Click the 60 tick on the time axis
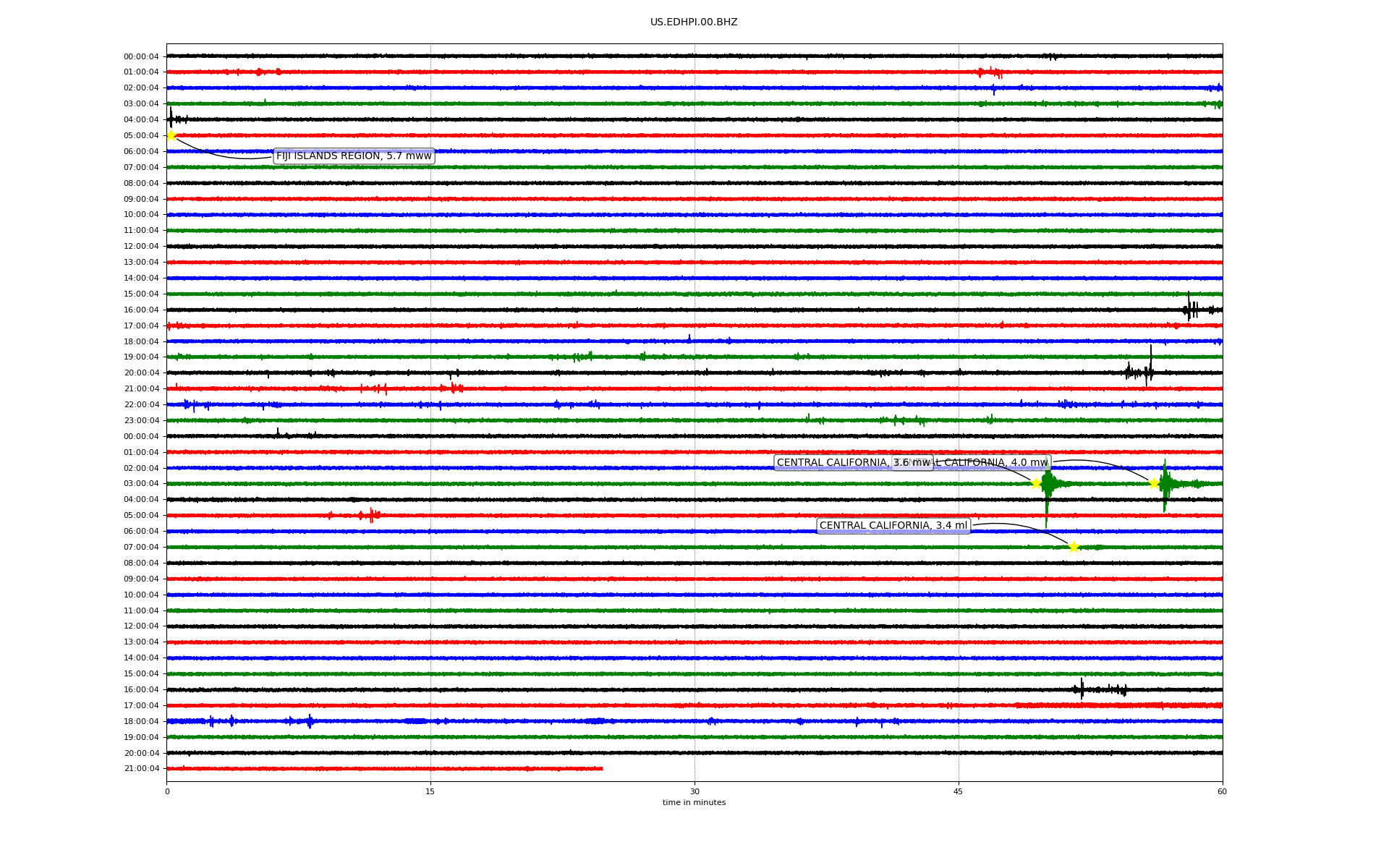The width and height of the screenshot is (1389, 868). pos(1222,791)
